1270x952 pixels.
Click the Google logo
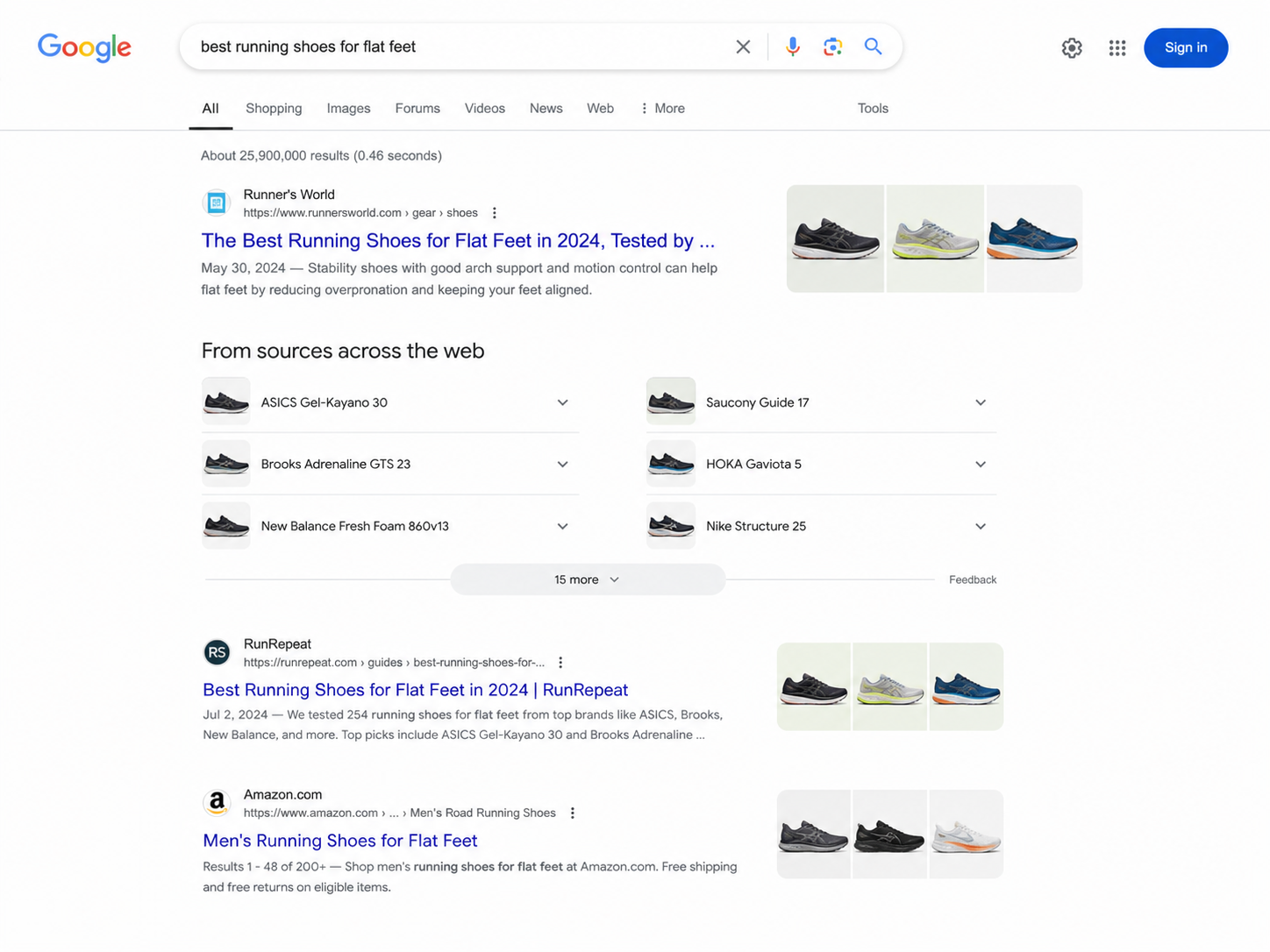(x=84, y=47)
